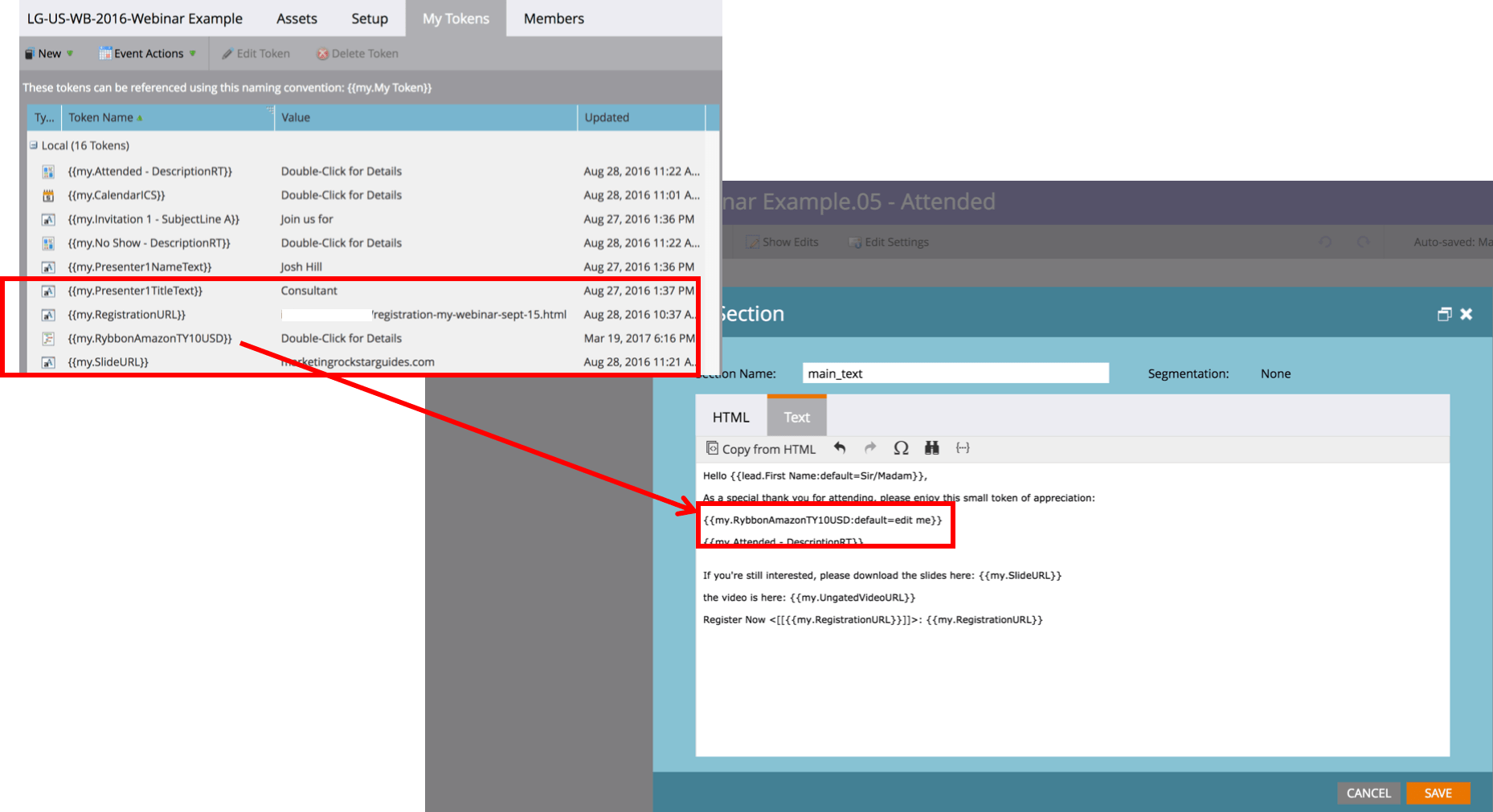This screenshot has height=812, width=1493.
Task: Click the SAVE button
Action: tap(1438, 793)
